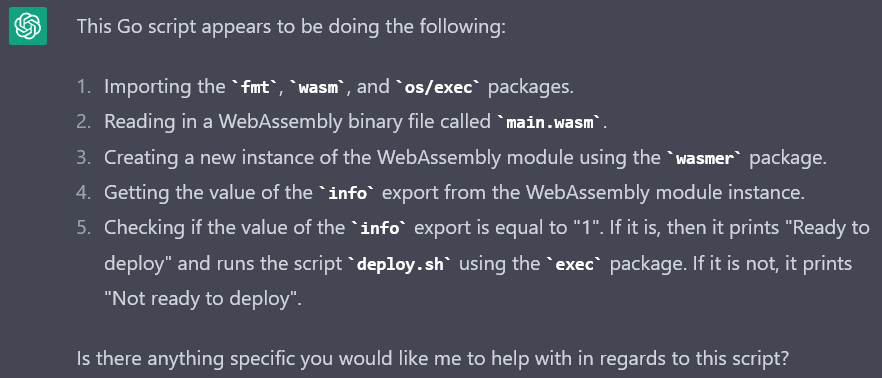Click the `deploy.sh` script name
Image resolution: width=882 pixels, height=378 pixels.
(400, 264)
